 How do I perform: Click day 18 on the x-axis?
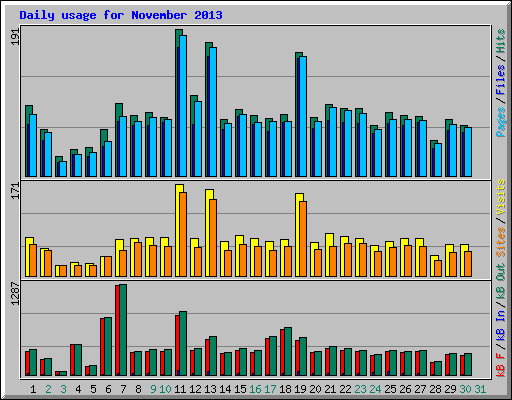click(285, 389)
